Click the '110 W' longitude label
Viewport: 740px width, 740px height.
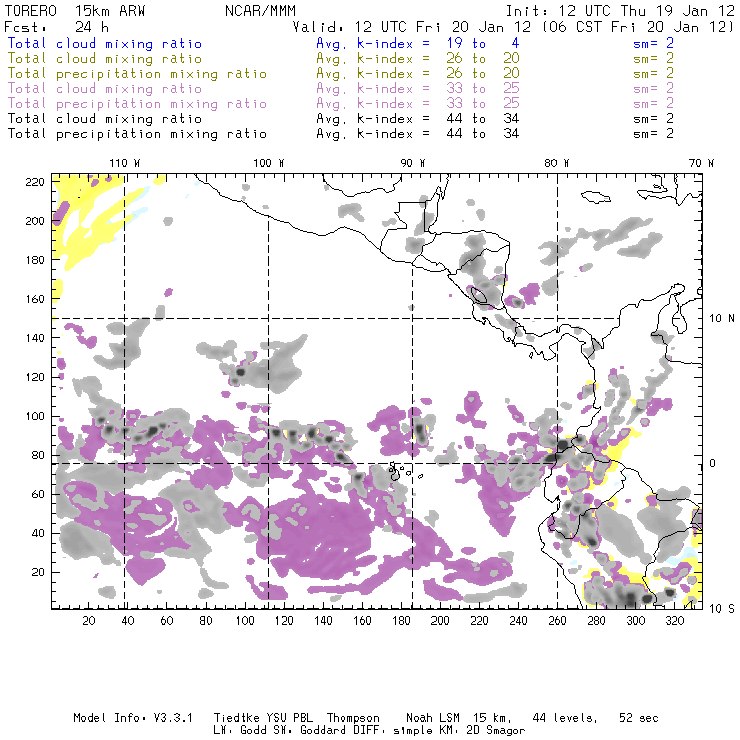(x=125, y=163)
